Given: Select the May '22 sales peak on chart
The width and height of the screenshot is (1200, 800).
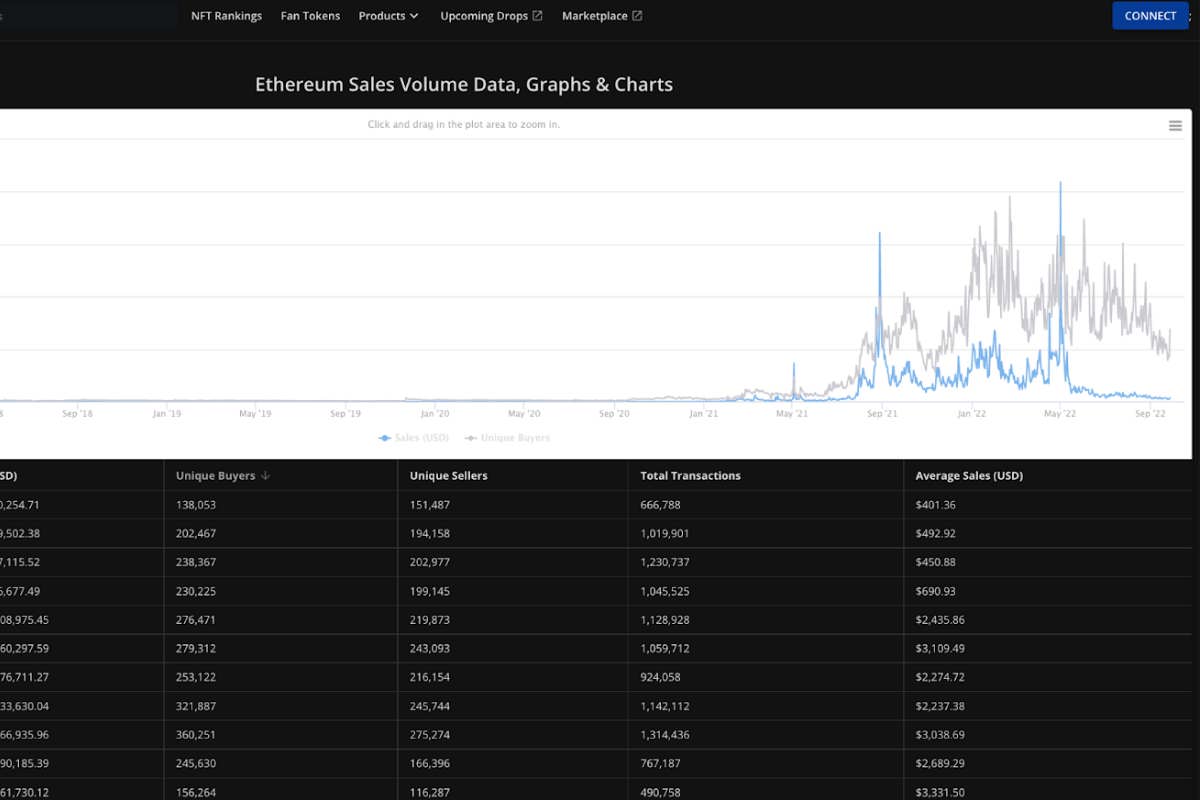Looking at the screenshot, I should pyautogui.click(x=1060, y=183).
